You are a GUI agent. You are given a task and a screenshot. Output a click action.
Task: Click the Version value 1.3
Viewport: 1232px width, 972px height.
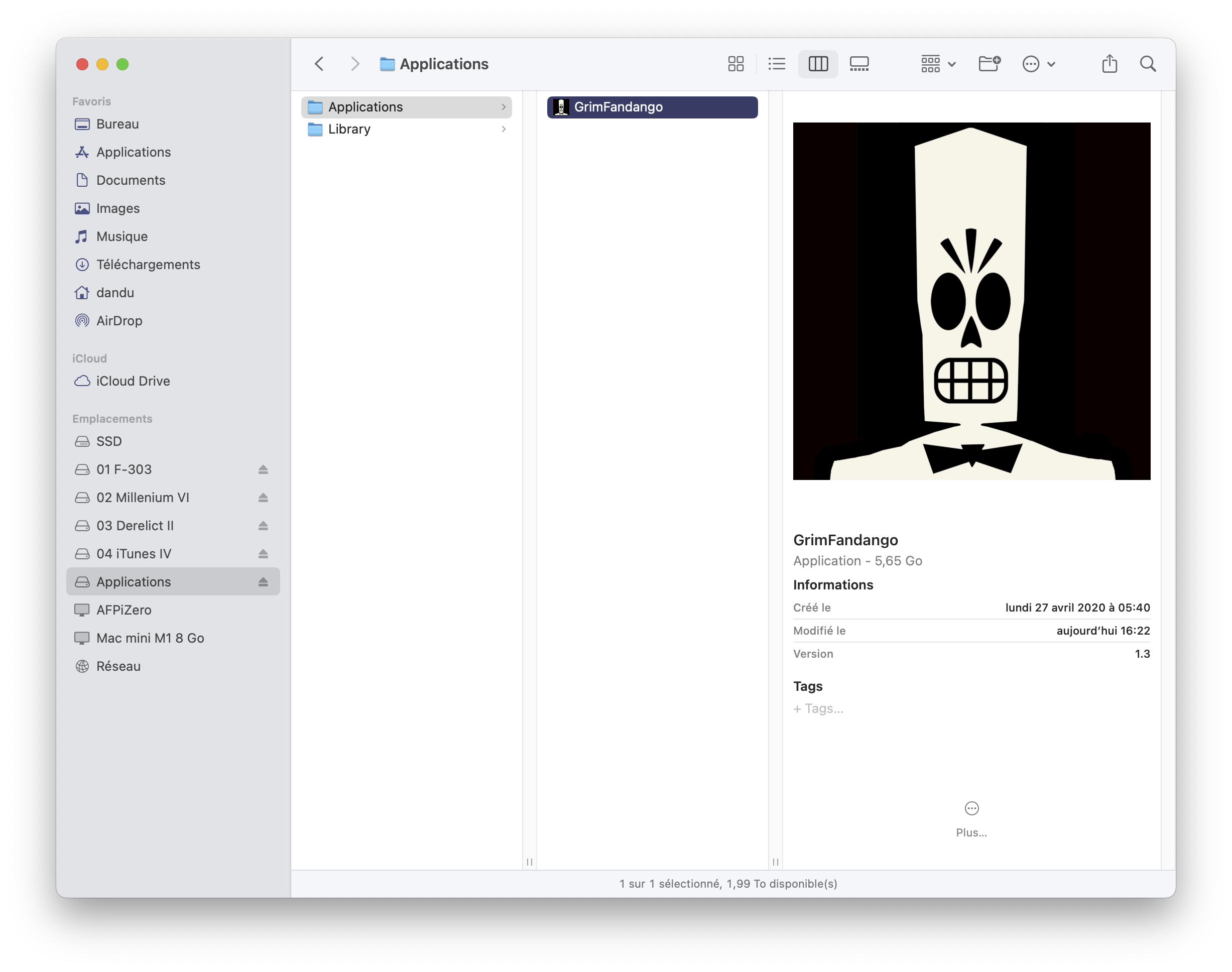[x=1142, y=654]
